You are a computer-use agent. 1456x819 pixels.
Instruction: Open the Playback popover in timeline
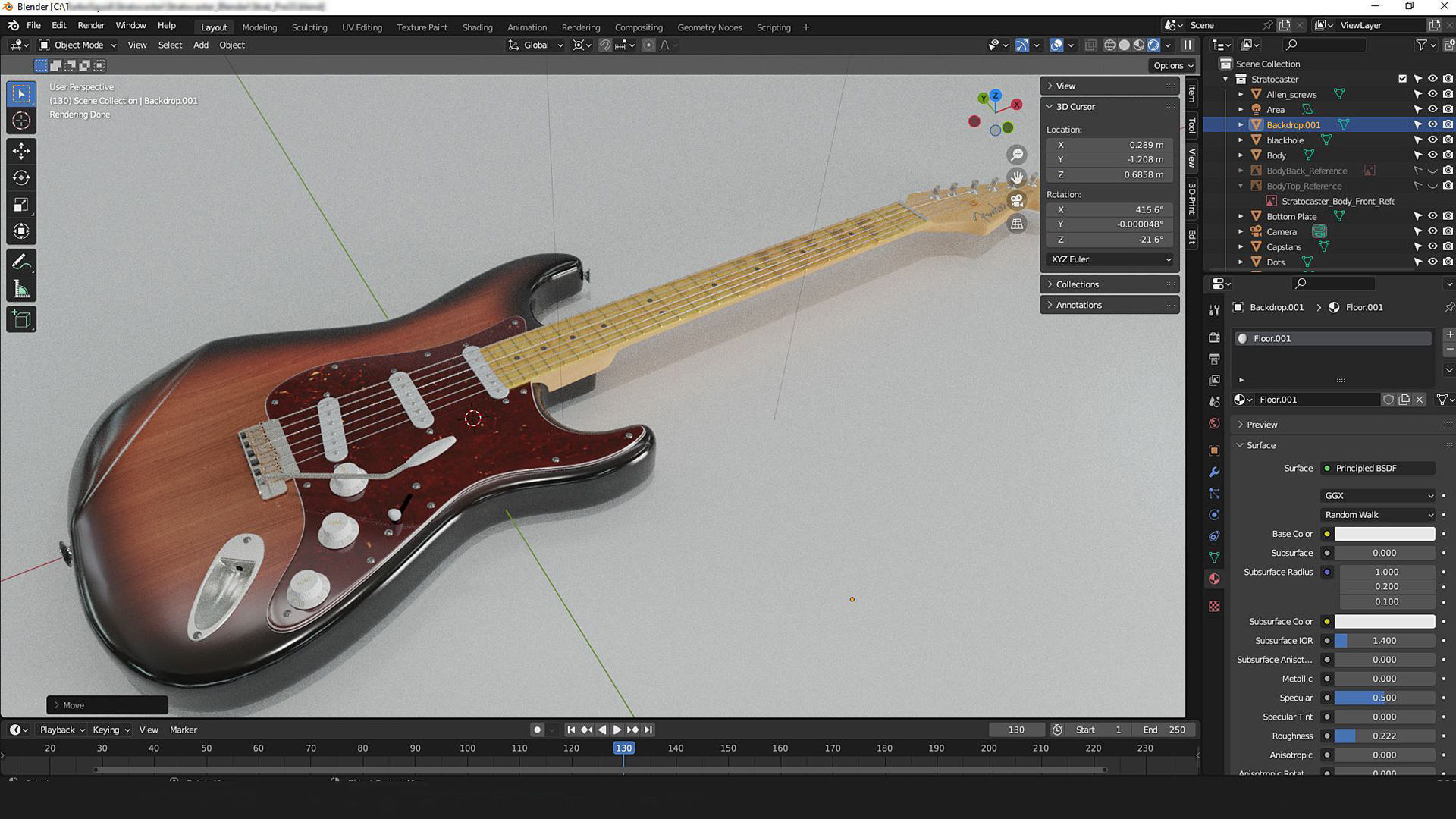61,730
